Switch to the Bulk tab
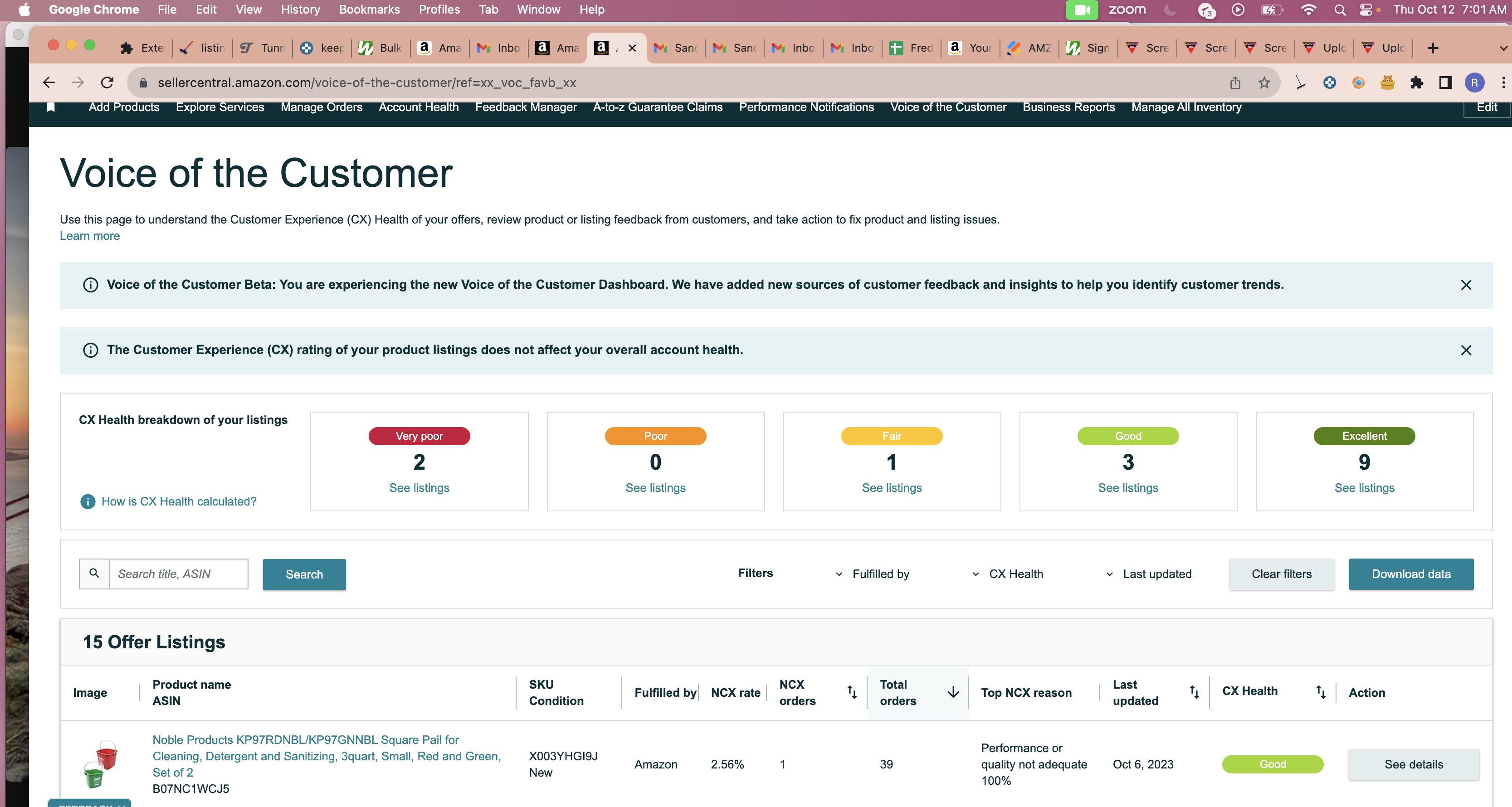The height and width of the screenshot is (807, 1512). tap(381, 48)
